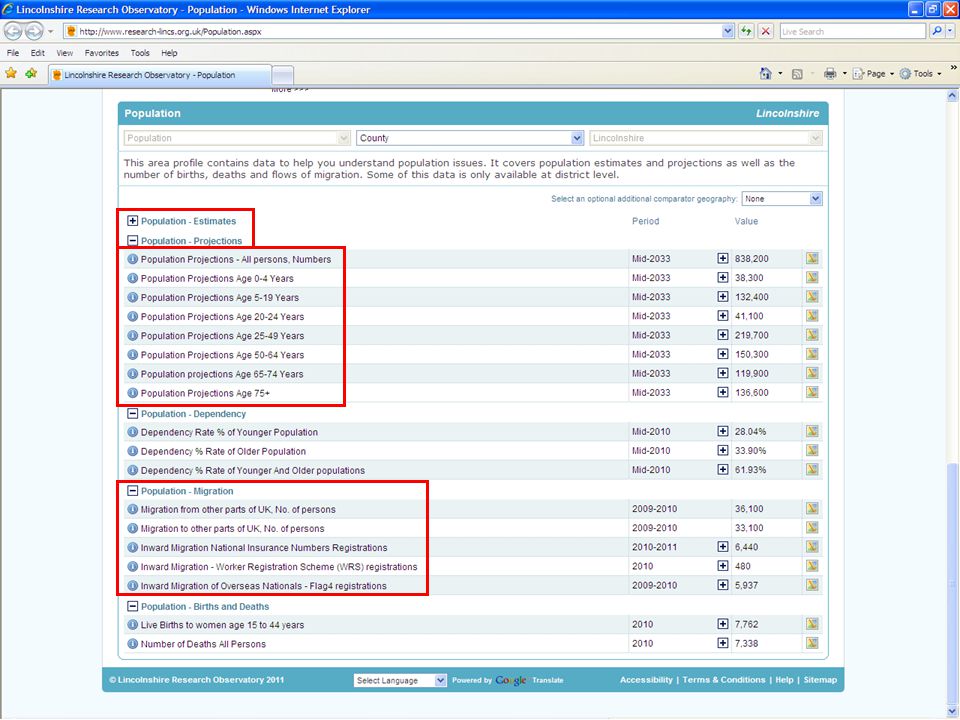
Task: Expand value details for 28.04% row
Action: pyautogui.click(x=723, y=431)
